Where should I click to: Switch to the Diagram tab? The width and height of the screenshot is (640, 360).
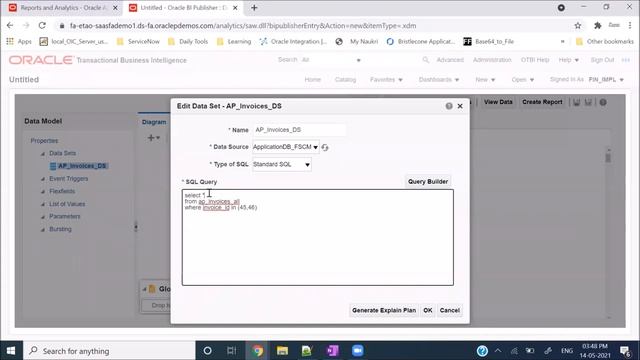(154, 122)
